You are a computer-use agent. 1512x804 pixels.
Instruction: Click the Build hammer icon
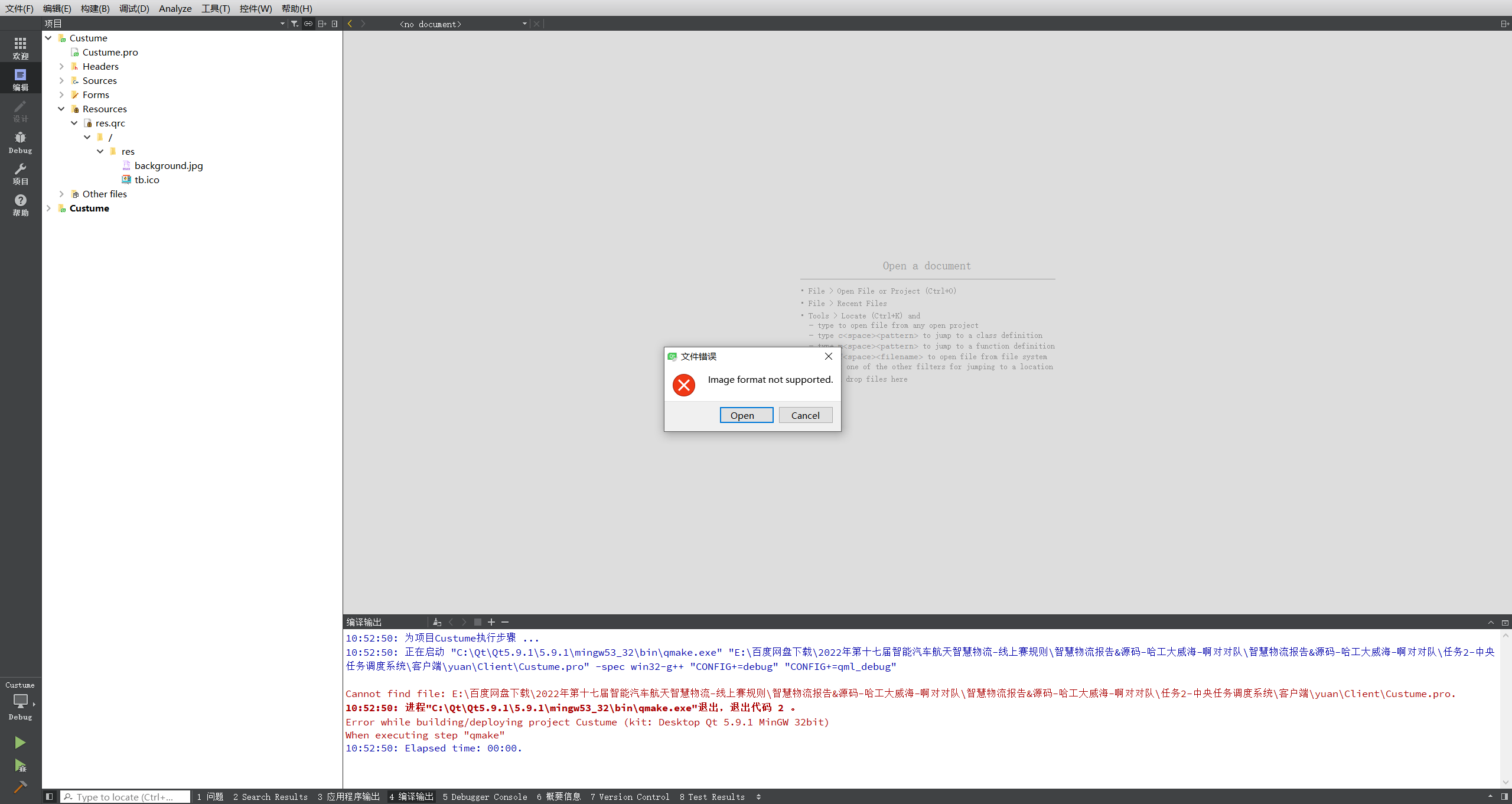(x=20, y=787)
